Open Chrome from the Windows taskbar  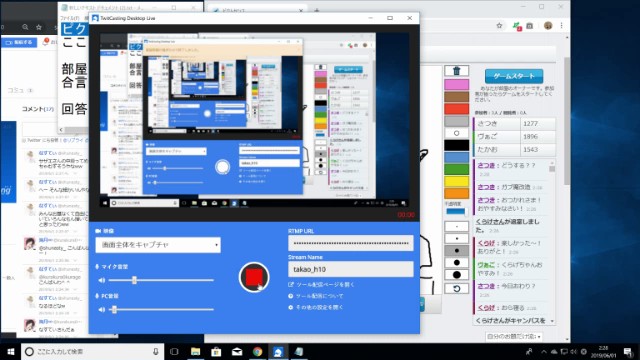(x=257, y=351)
